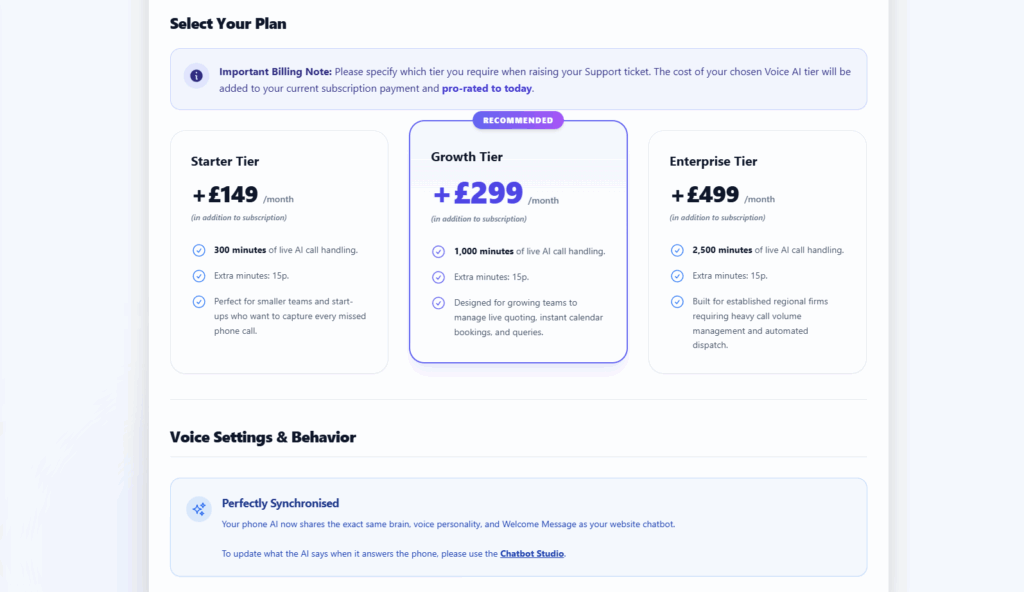Screen dimensions: 1024x592
Task: Click the +£499 monthly price
Action: click(705, 195)
